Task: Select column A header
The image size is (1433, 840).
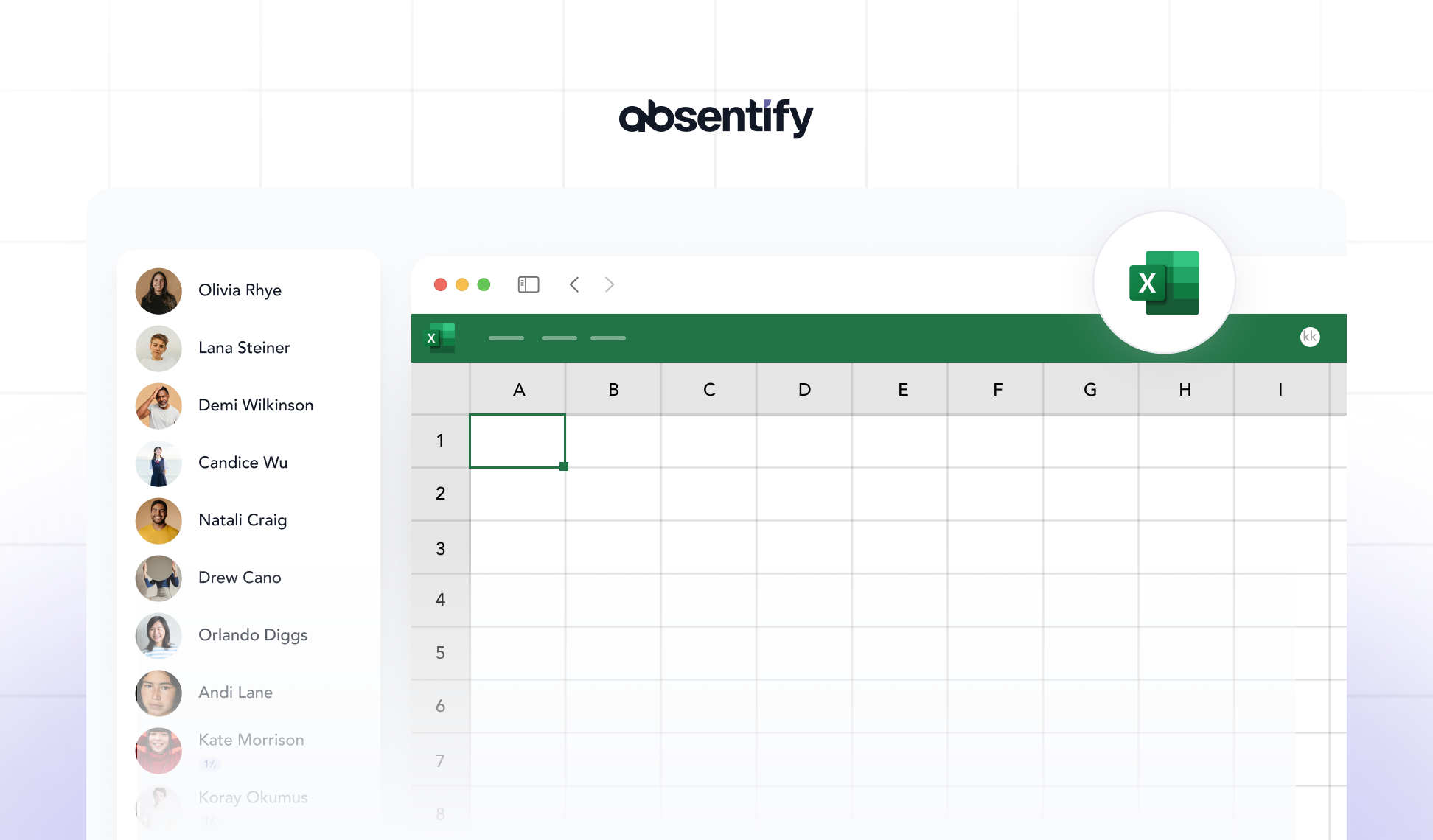Action: coord(518,389)
